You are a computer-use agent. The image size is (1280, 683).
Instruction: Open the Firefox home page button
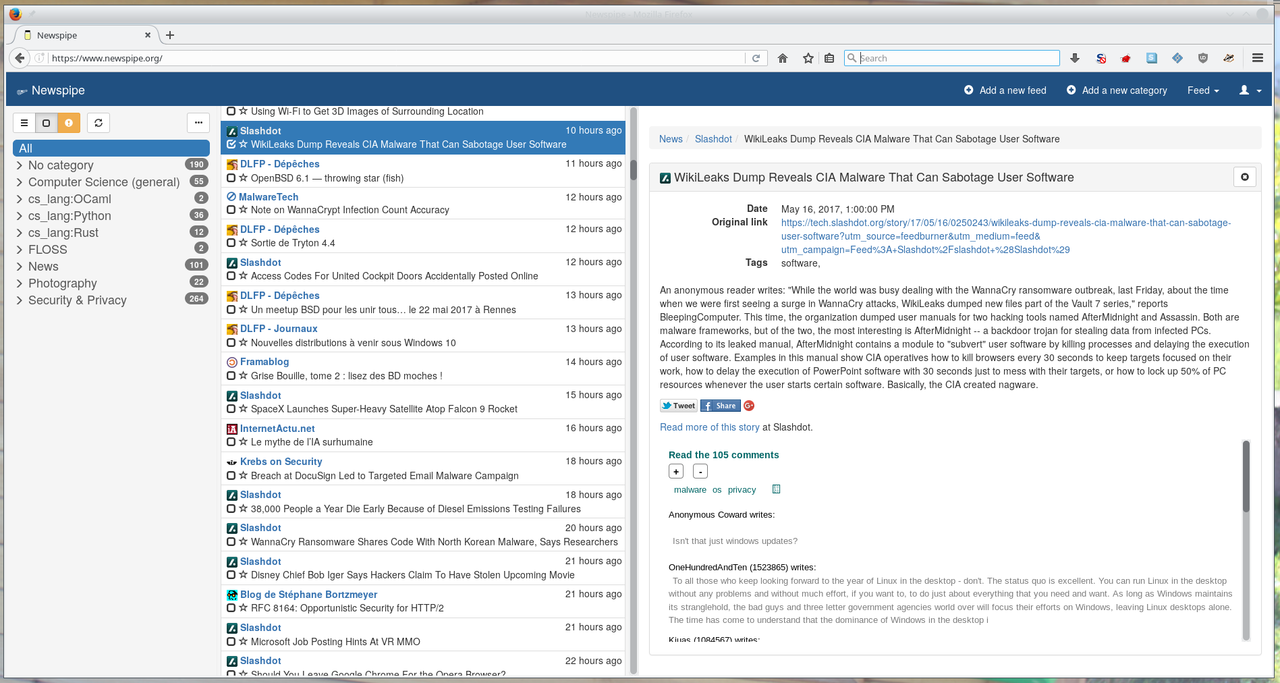coord(783,58)
